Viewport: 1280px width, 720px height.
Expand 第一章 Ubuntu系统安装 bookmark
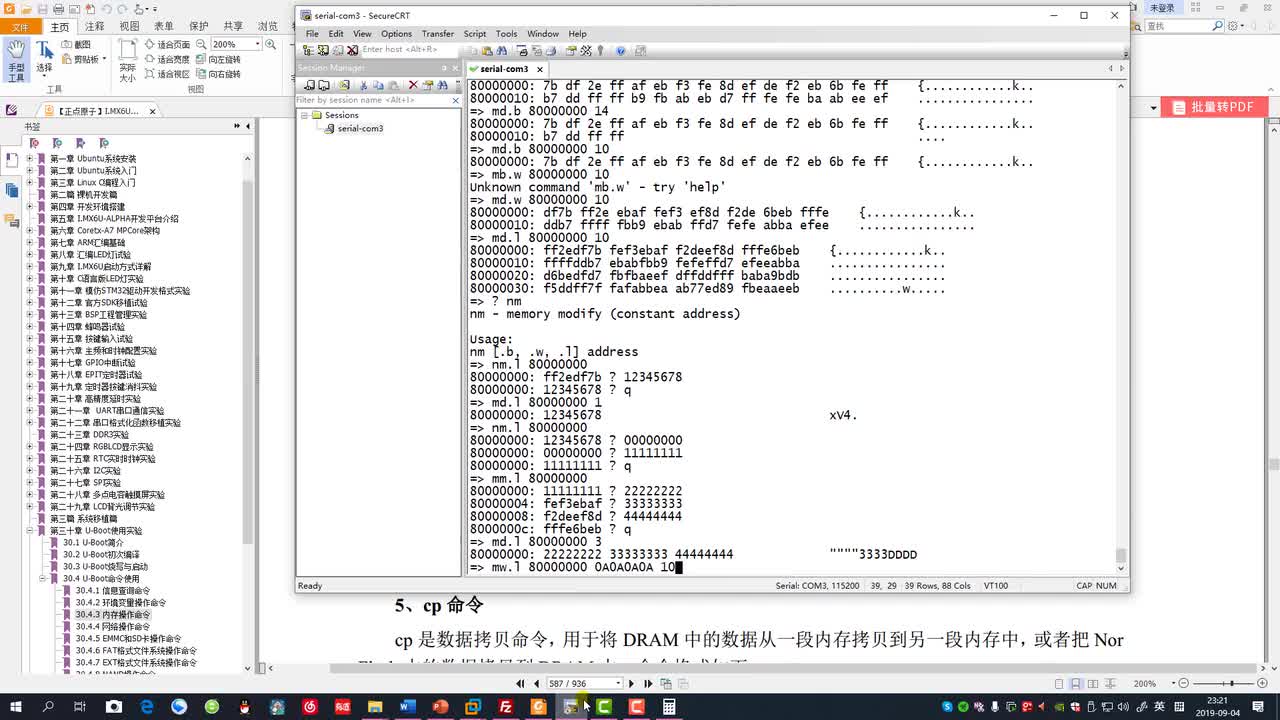click(x=30, y=159)
